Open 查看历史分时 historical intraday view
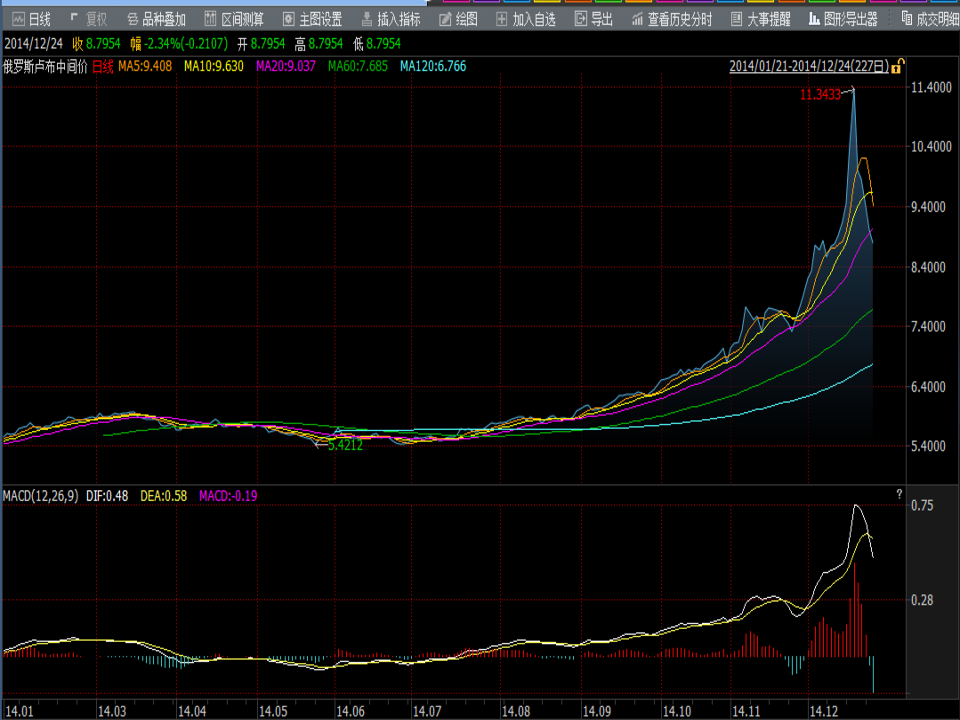Screen dimensions: 960x720 tap(672, 20)
